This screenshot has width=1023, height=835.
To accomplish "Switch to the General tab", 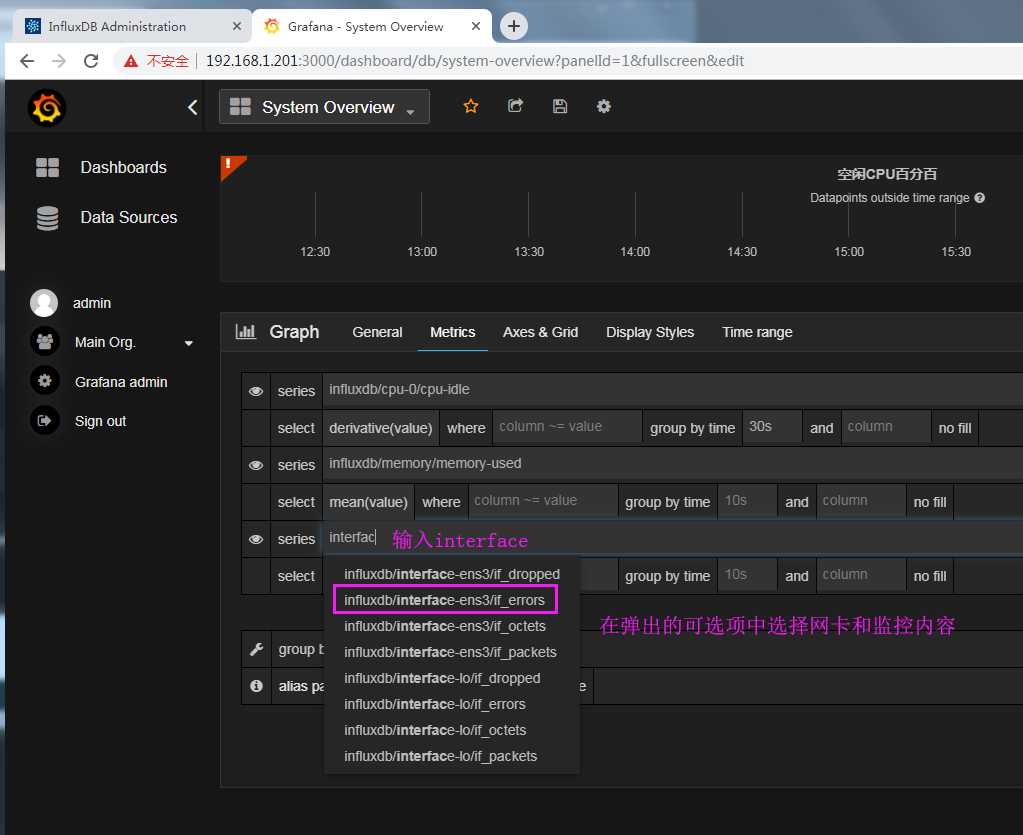I will point(377,332).
